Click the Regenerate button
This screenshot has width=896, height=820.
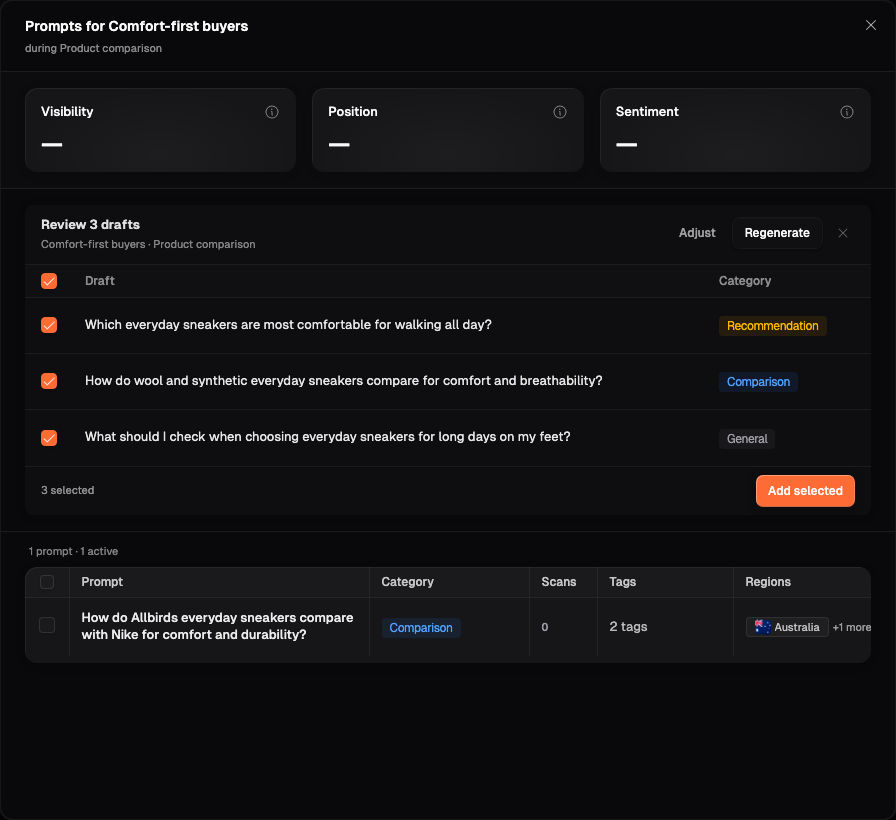coord(777,233)
